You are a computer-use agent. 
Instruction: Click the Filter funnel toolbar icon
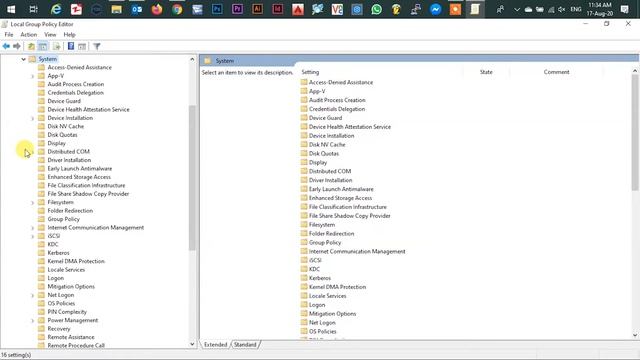pos(97,47)
